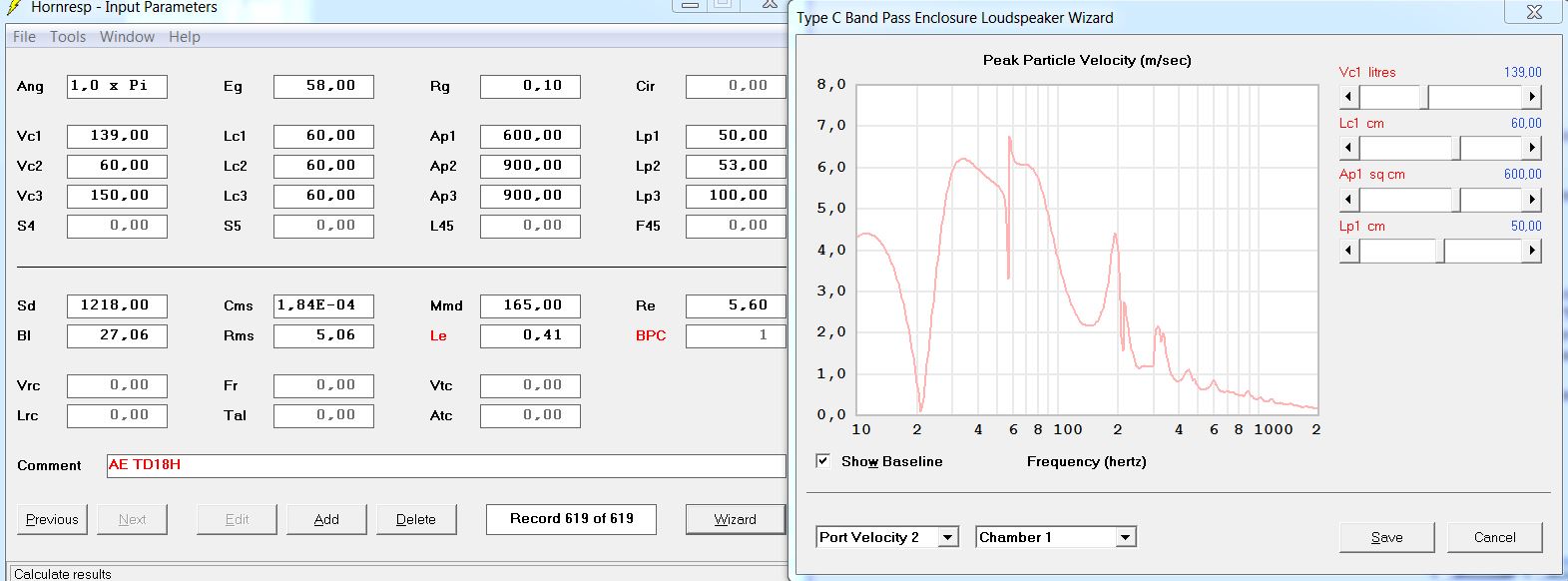Image resolution: width=1568 pixels, height=581 pixels.
Task: Click the Add record button
Action: coord(326,519)
